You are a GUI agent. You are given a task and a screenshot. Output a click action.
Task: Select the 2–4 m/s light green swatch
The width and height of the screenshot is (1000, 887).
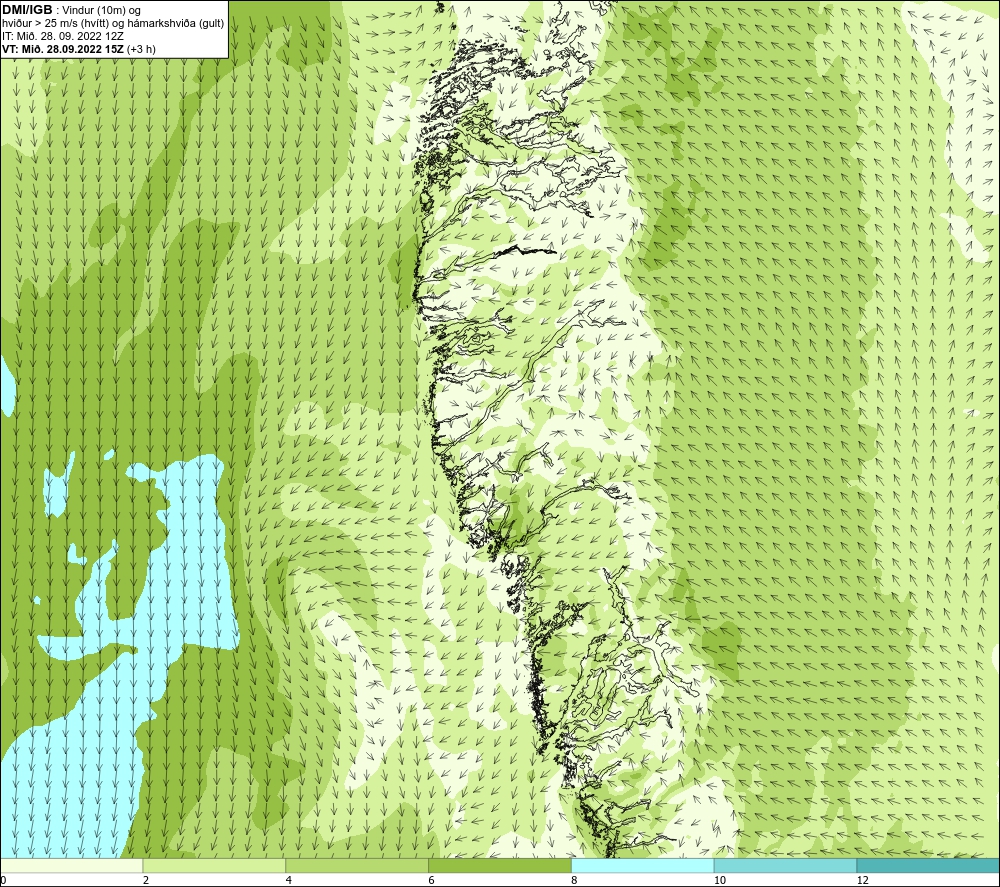[214, 866]
